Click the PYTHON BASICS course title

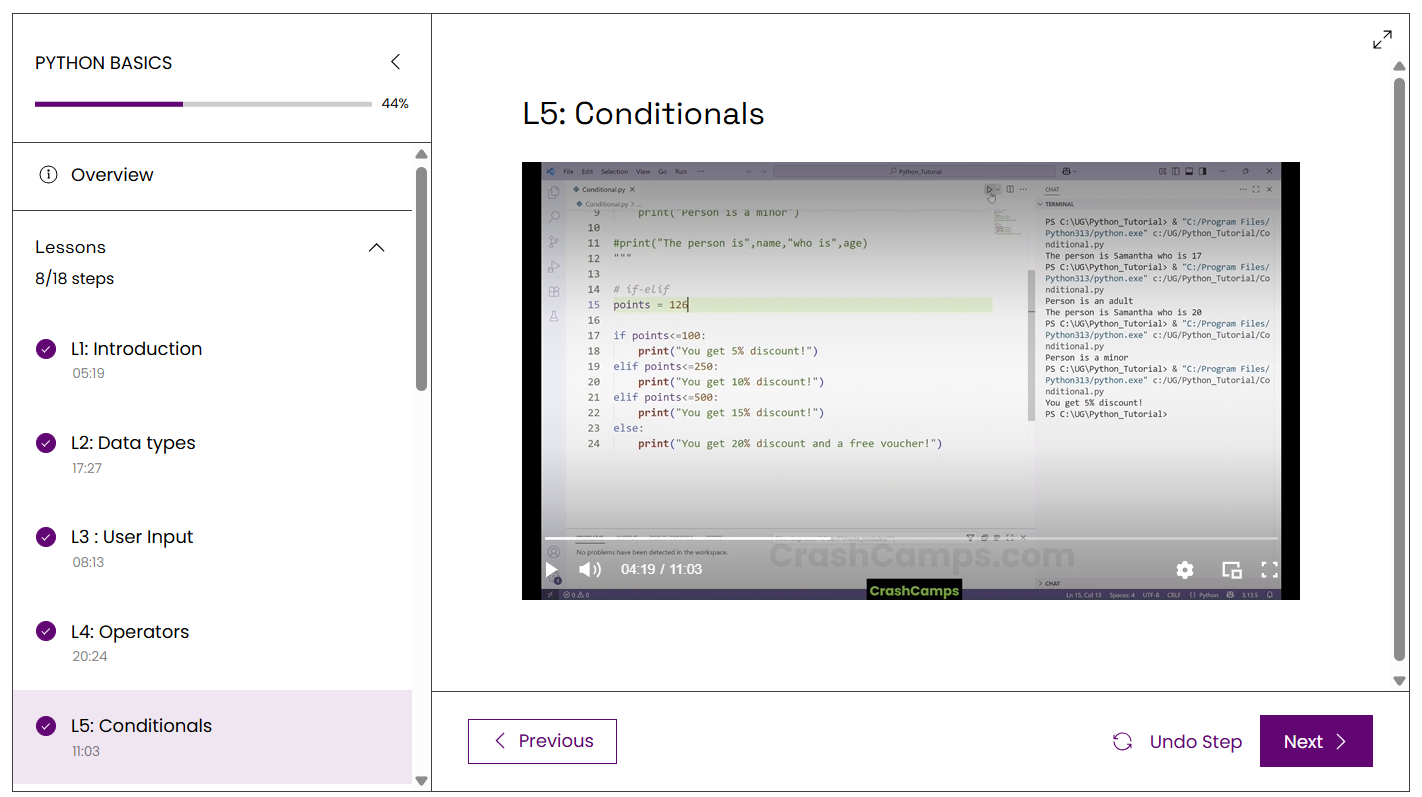click(x=104, y=63)
